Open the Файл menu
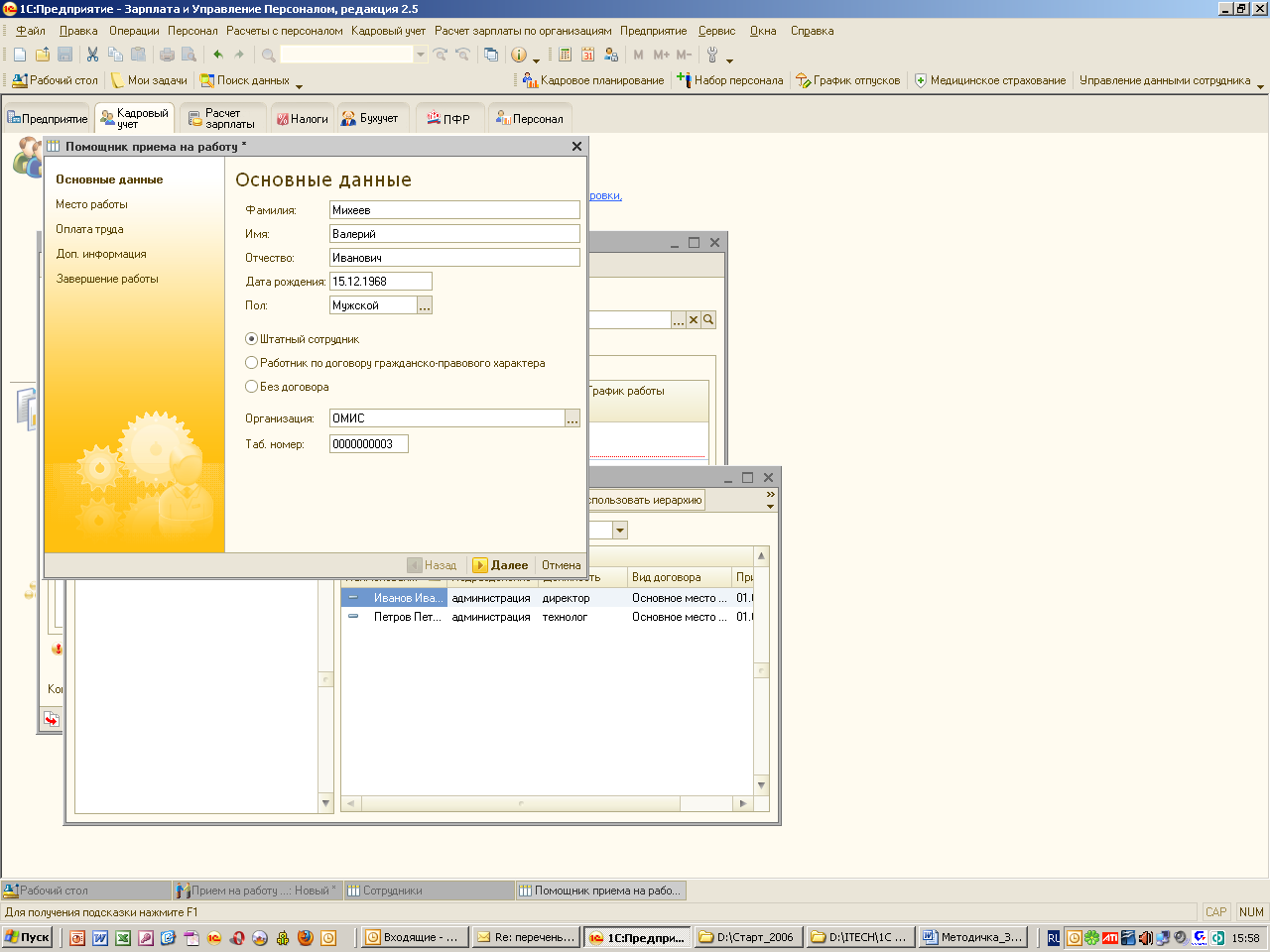 31,31
